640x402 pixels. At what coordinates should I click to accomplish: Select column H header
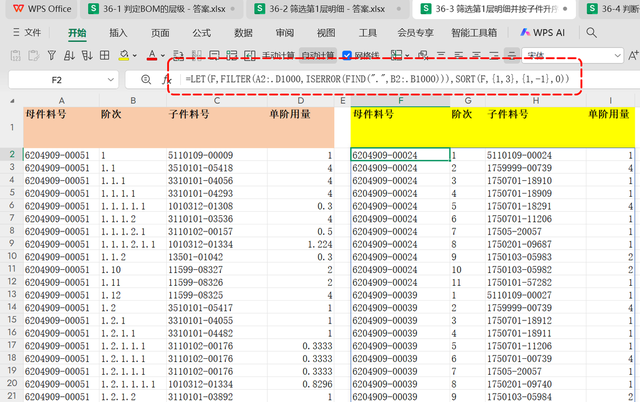pos(536,101)
